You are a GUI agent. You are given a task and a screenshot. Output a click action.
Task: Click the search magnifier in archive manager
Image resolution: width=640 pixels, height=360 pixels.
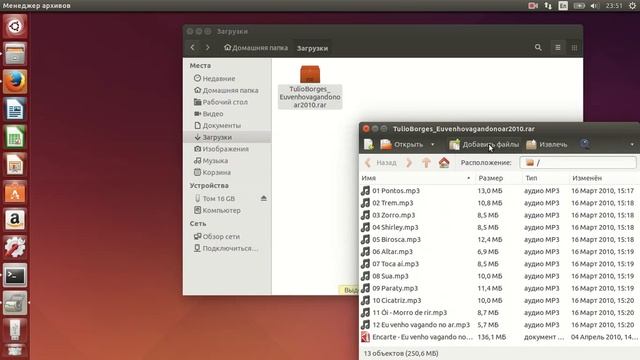tap(585, 144)
